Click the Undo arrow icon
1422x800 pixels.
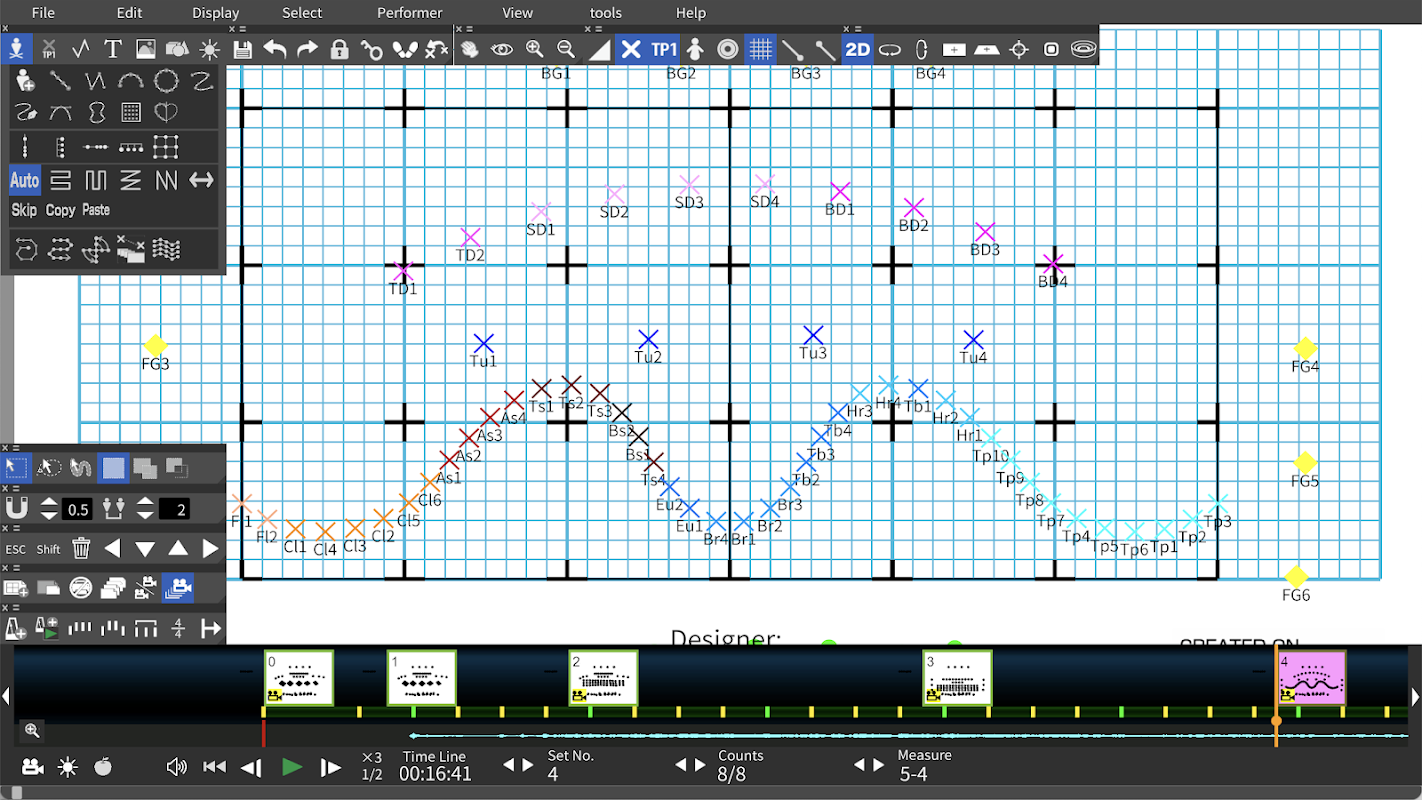tap(274, 49)
